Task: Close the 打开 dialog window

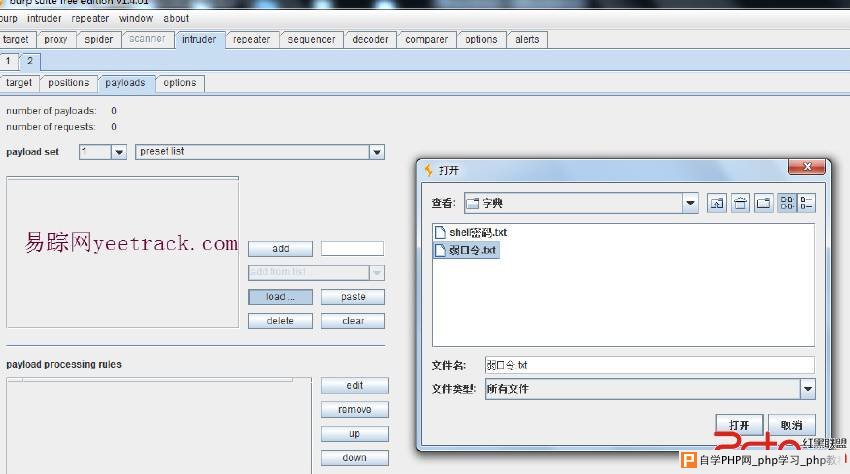Action: [x=807, y=167]
